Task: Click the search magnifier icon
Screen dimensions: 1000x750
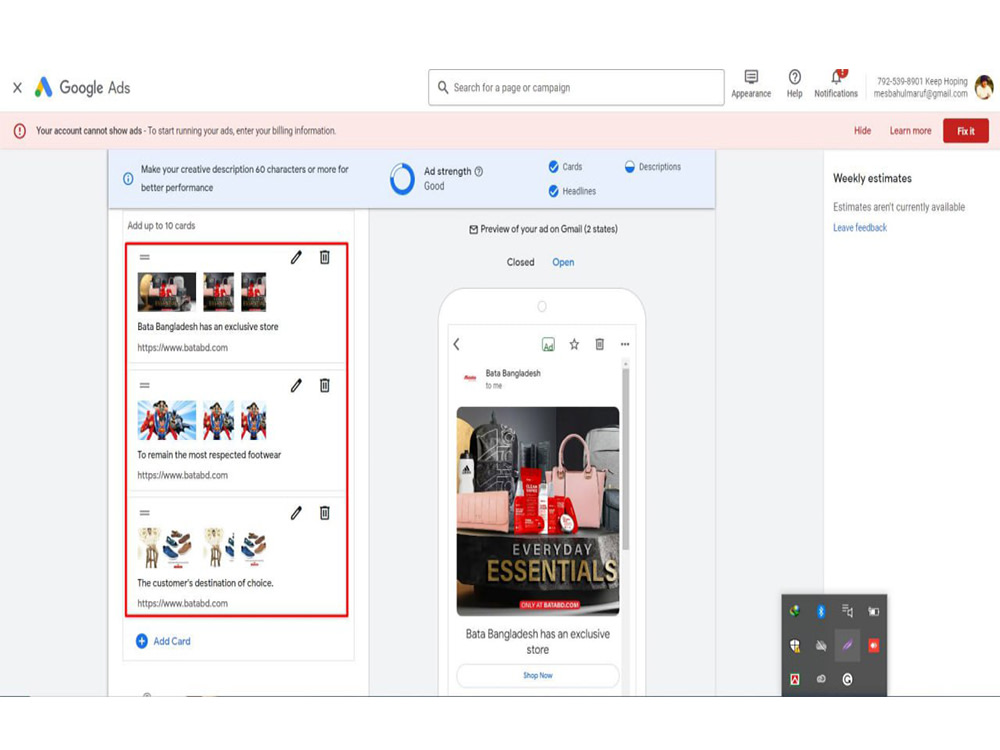Action: click(x=443, y=87)
